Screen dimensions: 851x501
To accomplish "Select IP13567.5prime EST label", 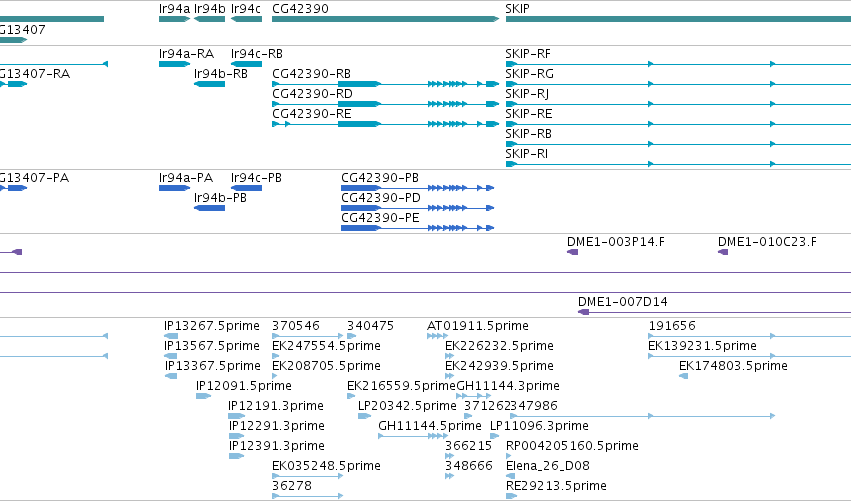I will (x=212, y=346).
